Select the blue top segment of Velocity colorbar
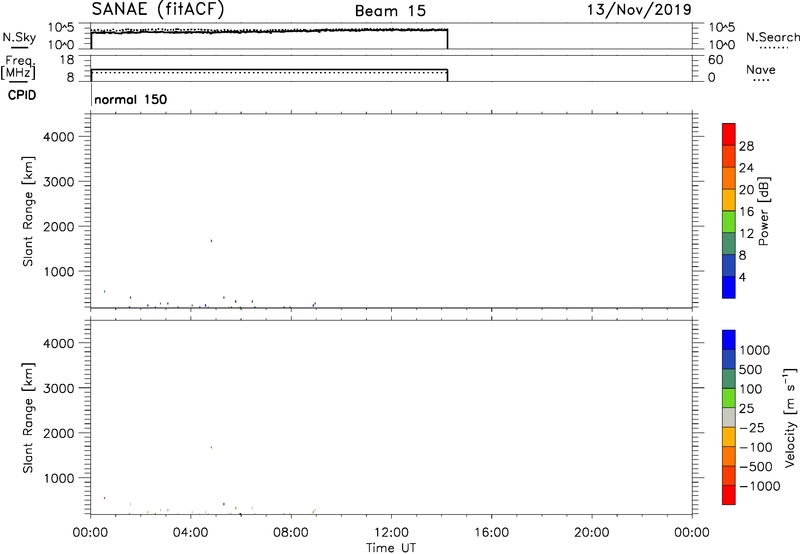Image resolution: width=800 pixels, height=554 pixels. tap(729, 340)
